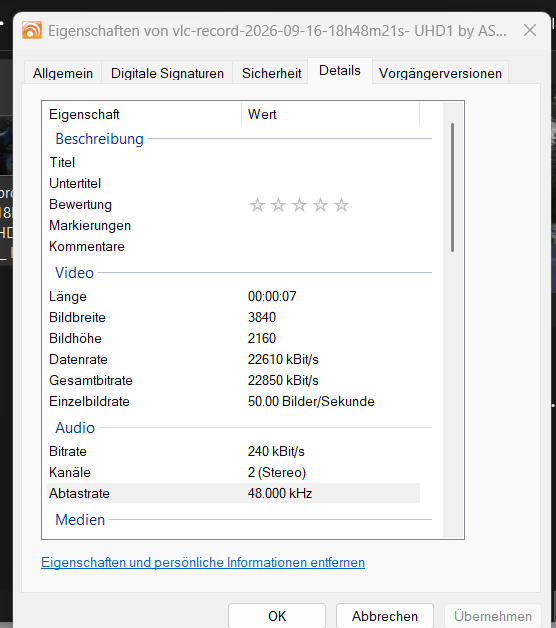
Task: Click the value 3840
Action: point(262,317)
